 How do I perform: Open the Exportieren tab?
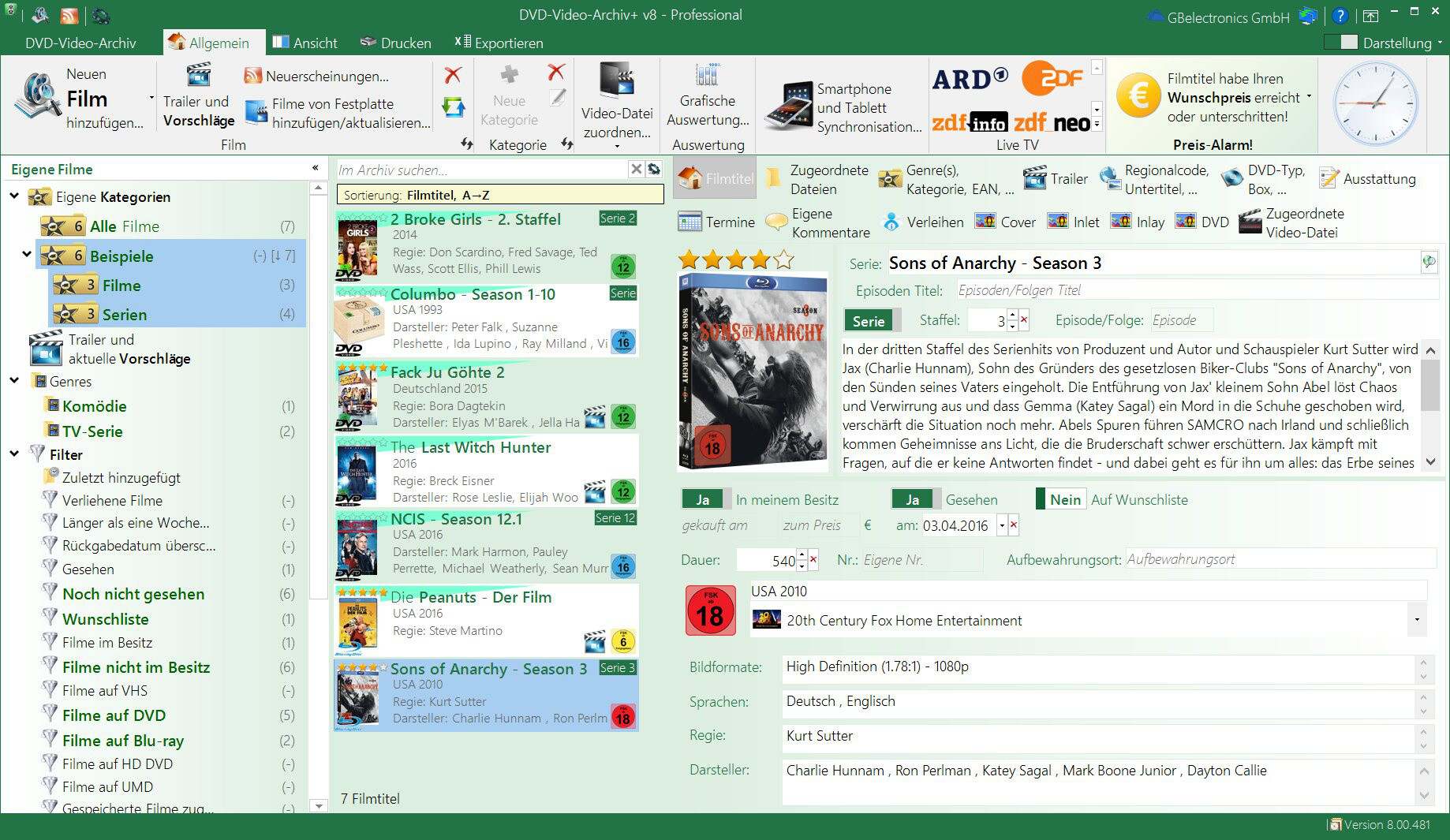click(499, 43)
